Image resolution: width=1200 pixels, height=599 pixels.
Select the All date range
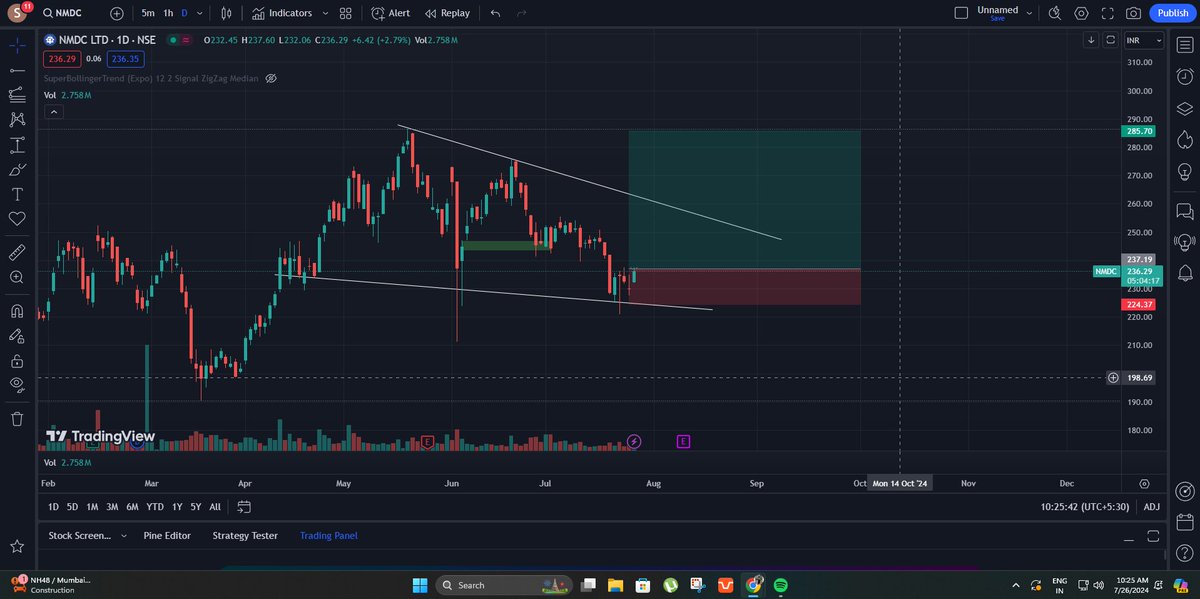tap(215, 507)
